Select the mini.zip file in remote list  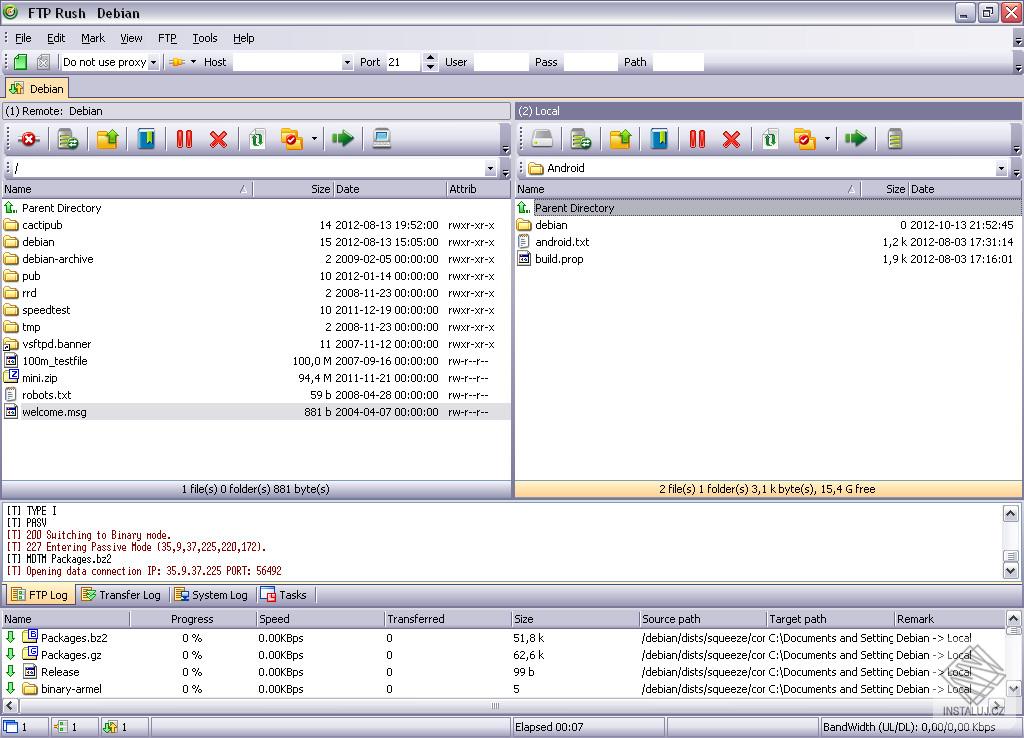[x=40, y=378]
